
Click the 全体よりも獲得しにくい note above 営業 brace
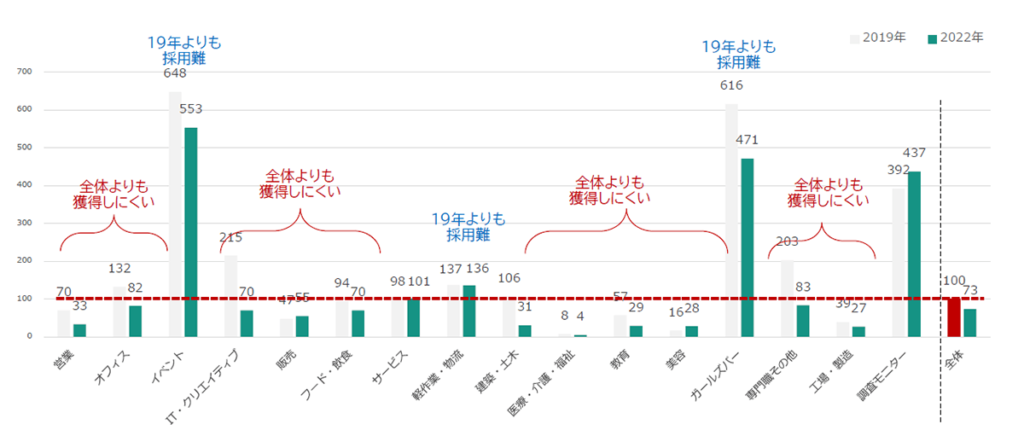(x=114, y=195)
